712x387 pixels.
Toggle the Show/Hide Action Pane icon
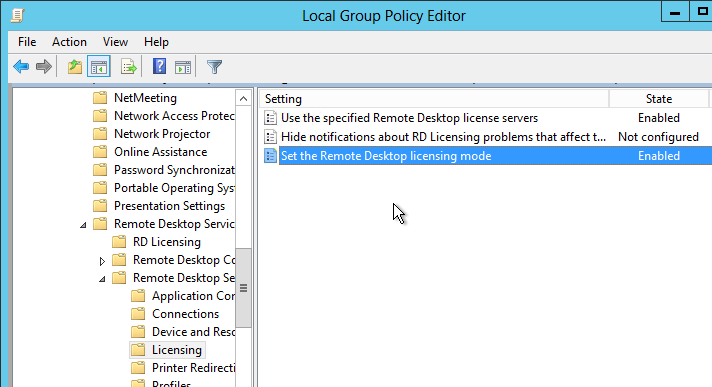(x=183, y=67)
